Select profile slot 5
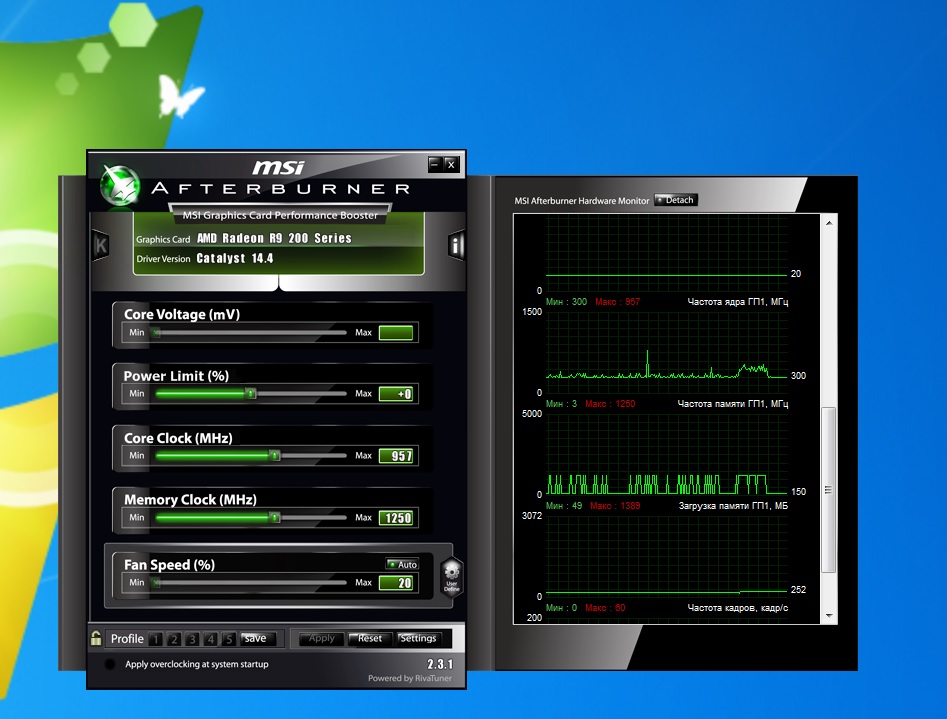947x719 pixels. coord(228,639)
